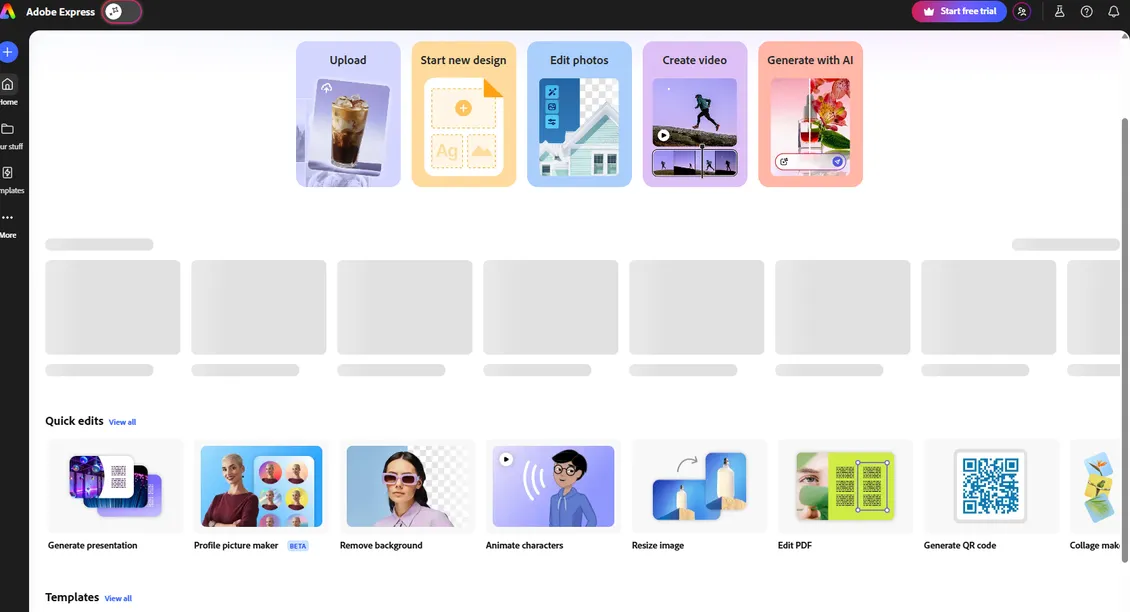Open the Remove background quick edit
1130x612 pixels.
407,496
